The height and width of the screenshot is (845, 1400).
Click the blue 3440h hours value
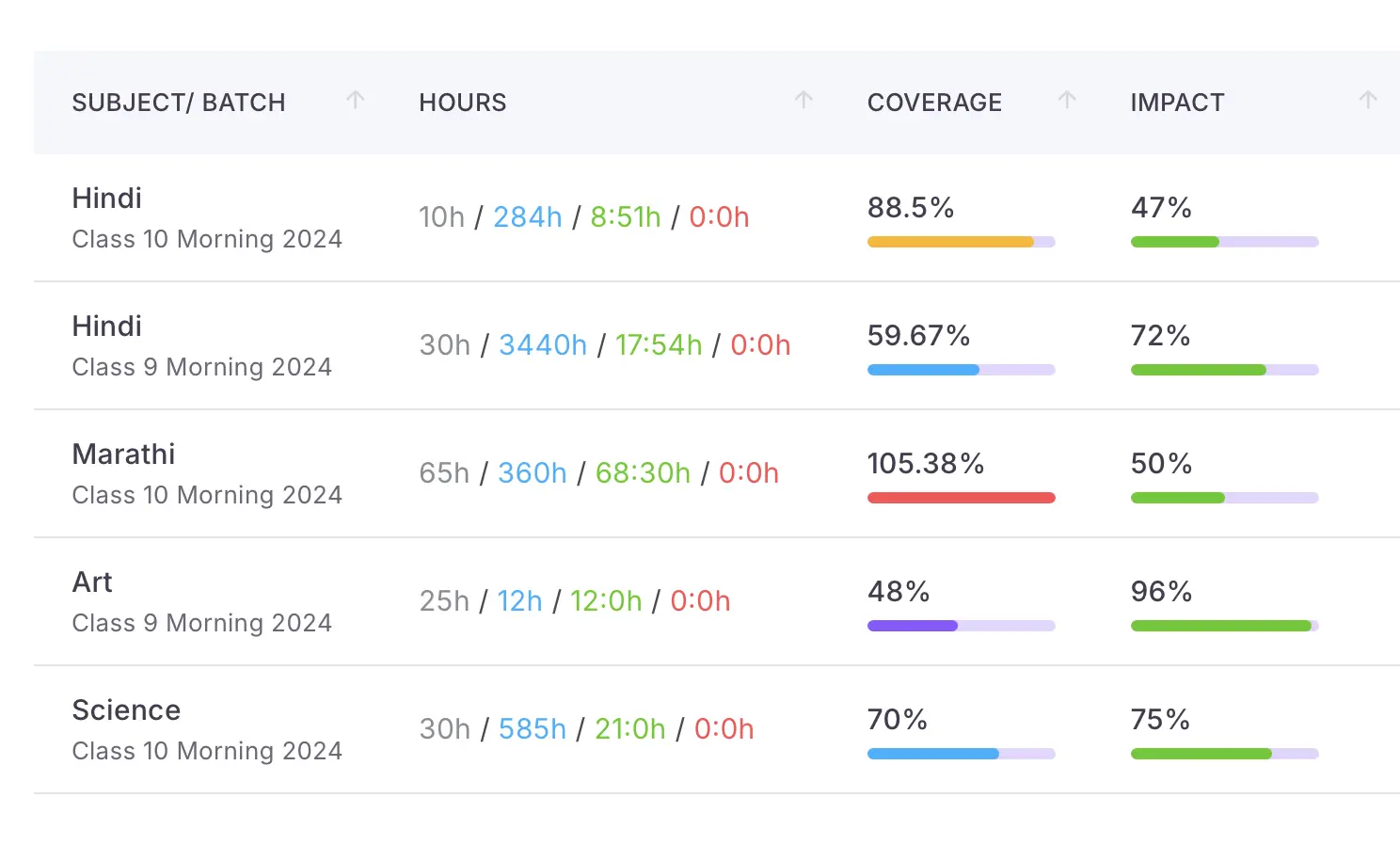click(x=543, y=345)
